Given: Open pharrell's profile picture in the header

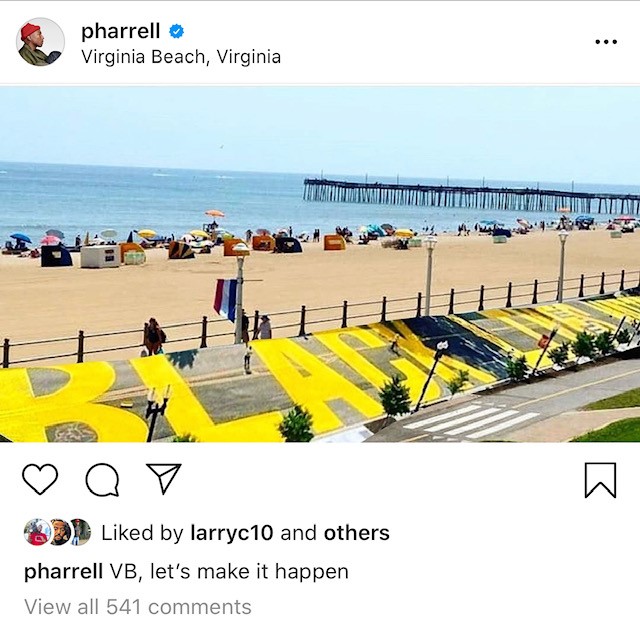Looking at the screenshot, I should 40,42.
